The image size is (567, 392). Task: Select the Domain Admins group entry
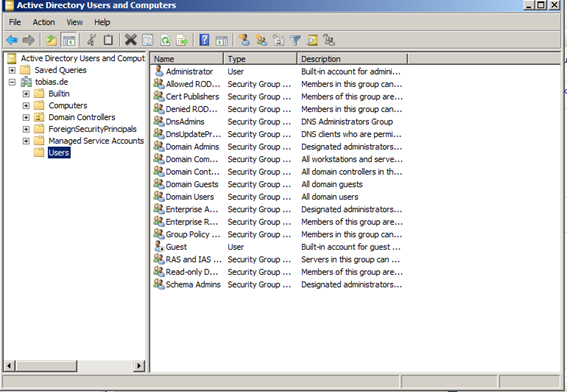point(192,147)
